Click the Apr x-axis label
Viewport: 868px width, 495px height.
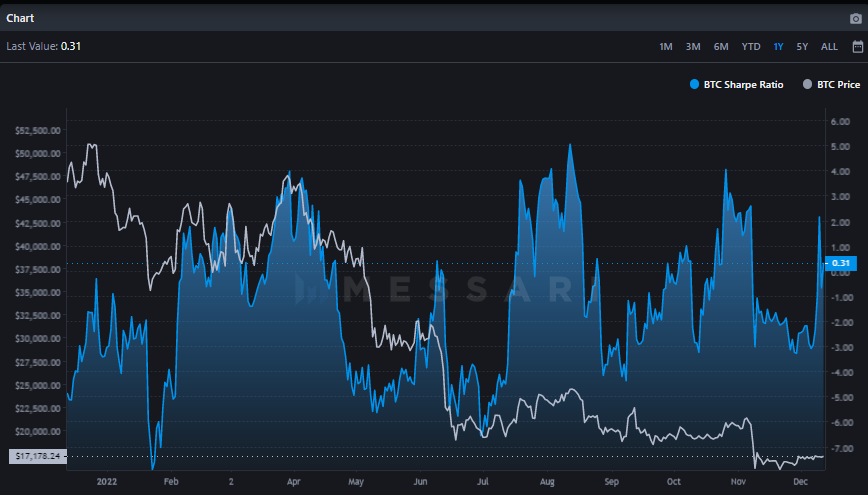pos(293,481)
